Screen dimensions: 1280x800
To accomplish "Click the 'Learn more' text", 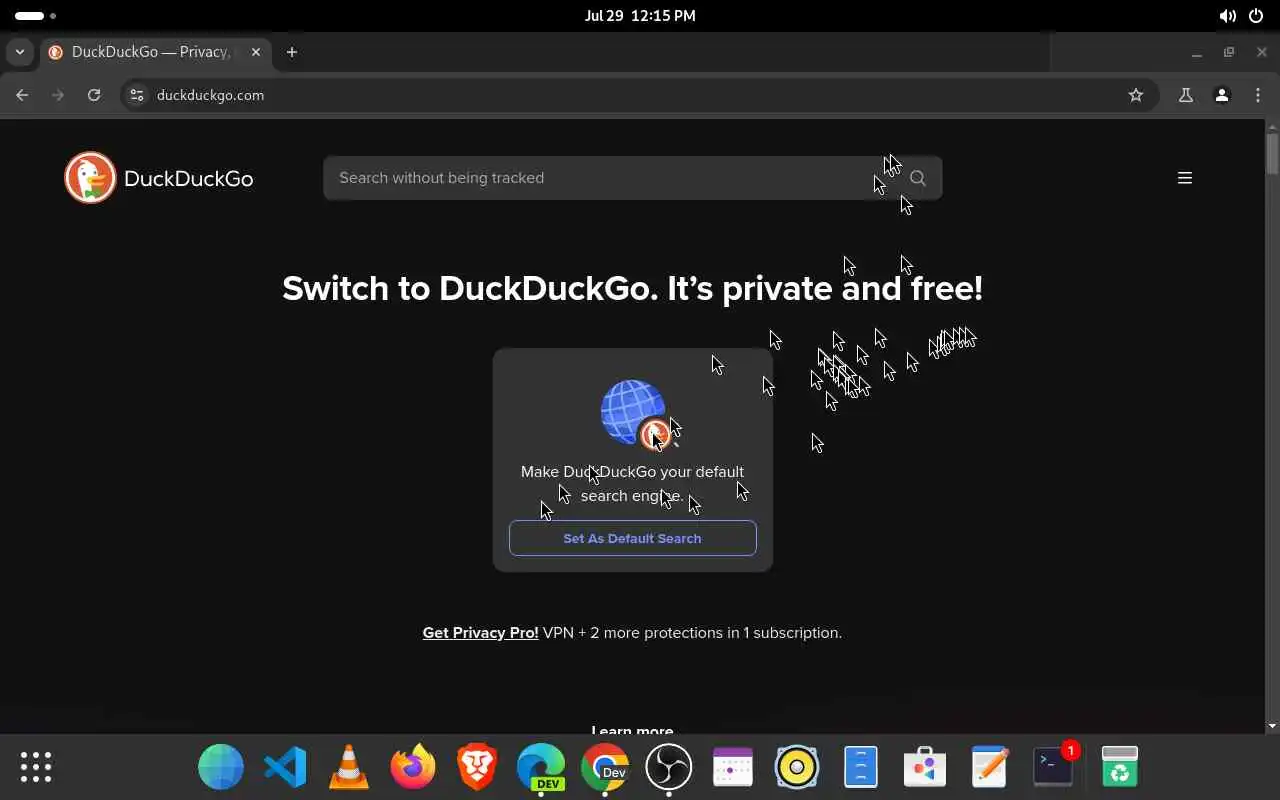I will pyautogui.click(x=632, y=730).
